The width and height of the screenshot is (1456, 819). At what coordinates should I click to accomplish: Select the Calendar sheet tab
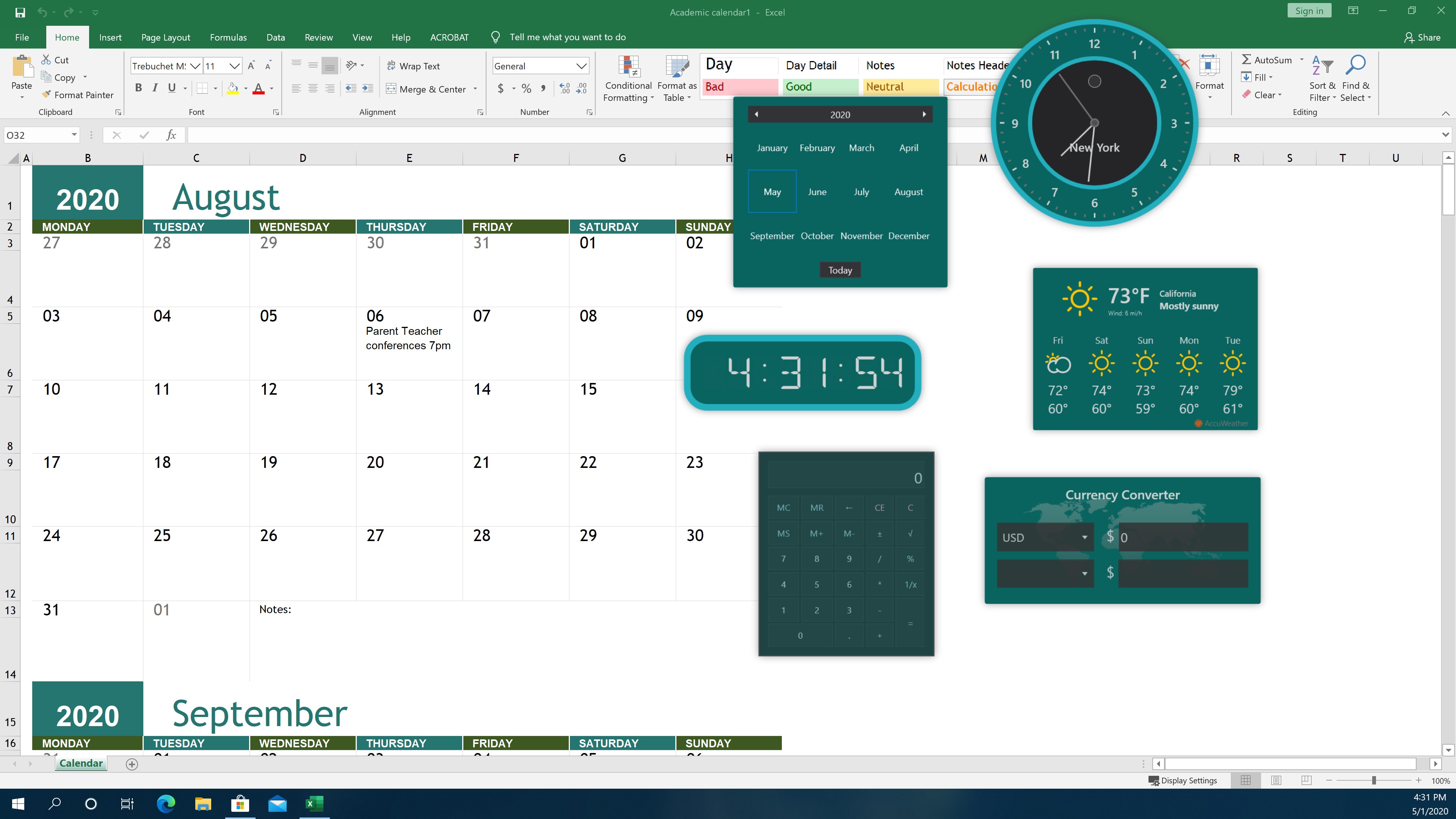coord(81,763)
